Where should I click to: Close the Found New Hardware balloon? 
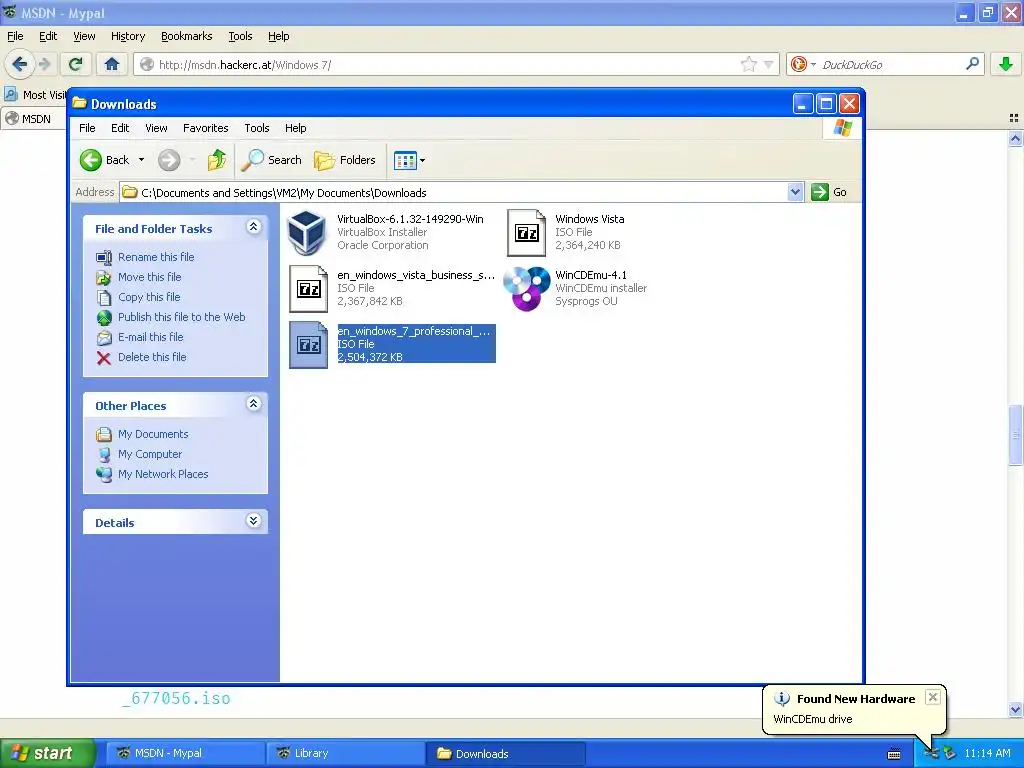coord(933,697)
